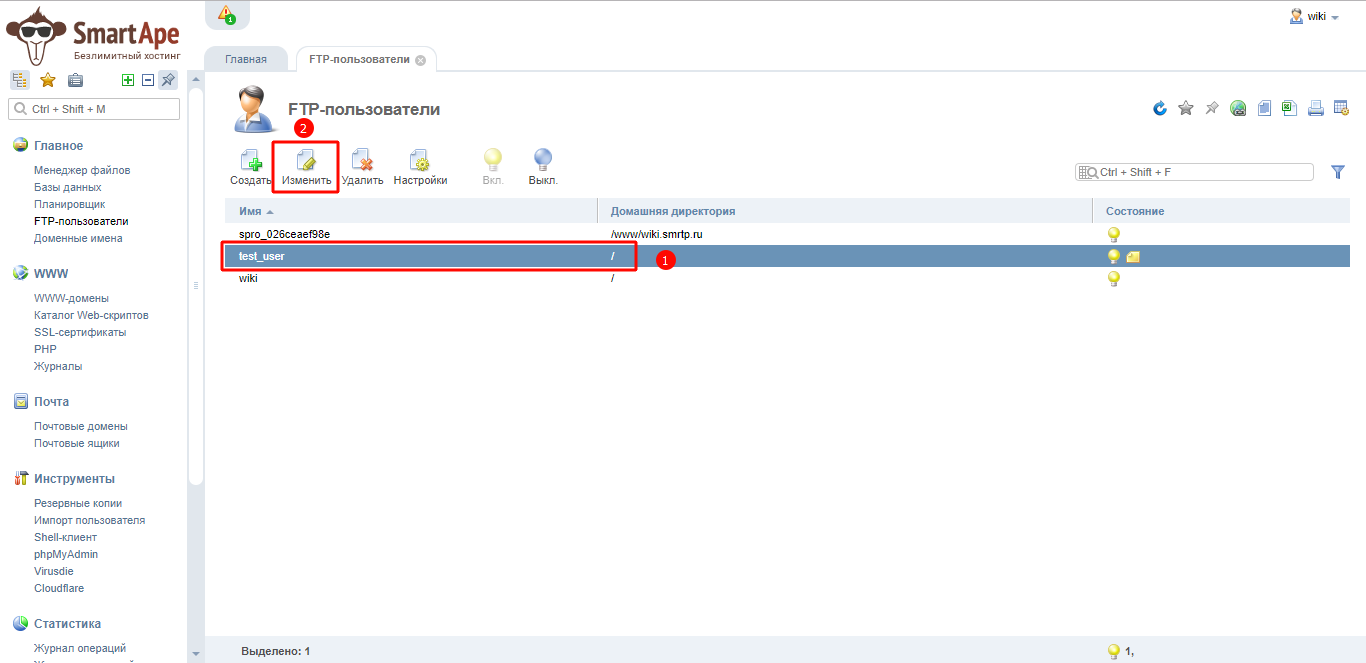Export the list via the Excel icon
The height and width of the screenshot is (663, 1366).
pyautogui.click(x=1290, y=108)
